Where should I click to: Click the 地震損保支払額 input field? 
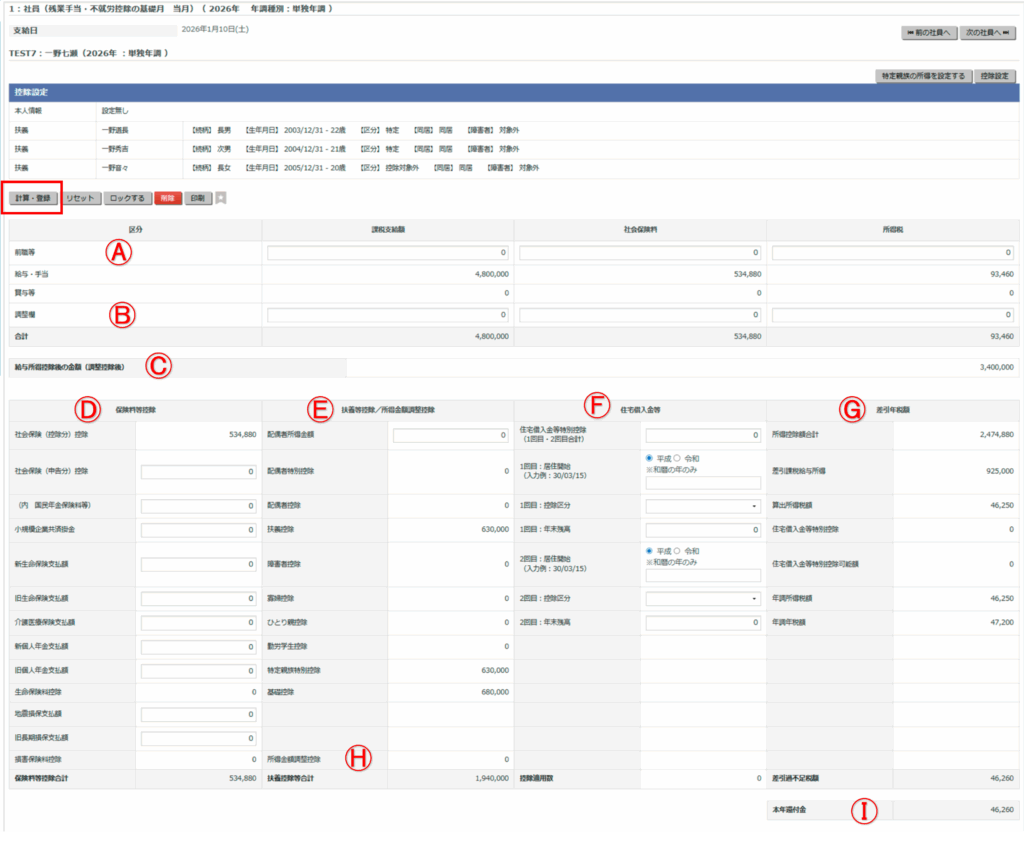(x=199, y=715)
